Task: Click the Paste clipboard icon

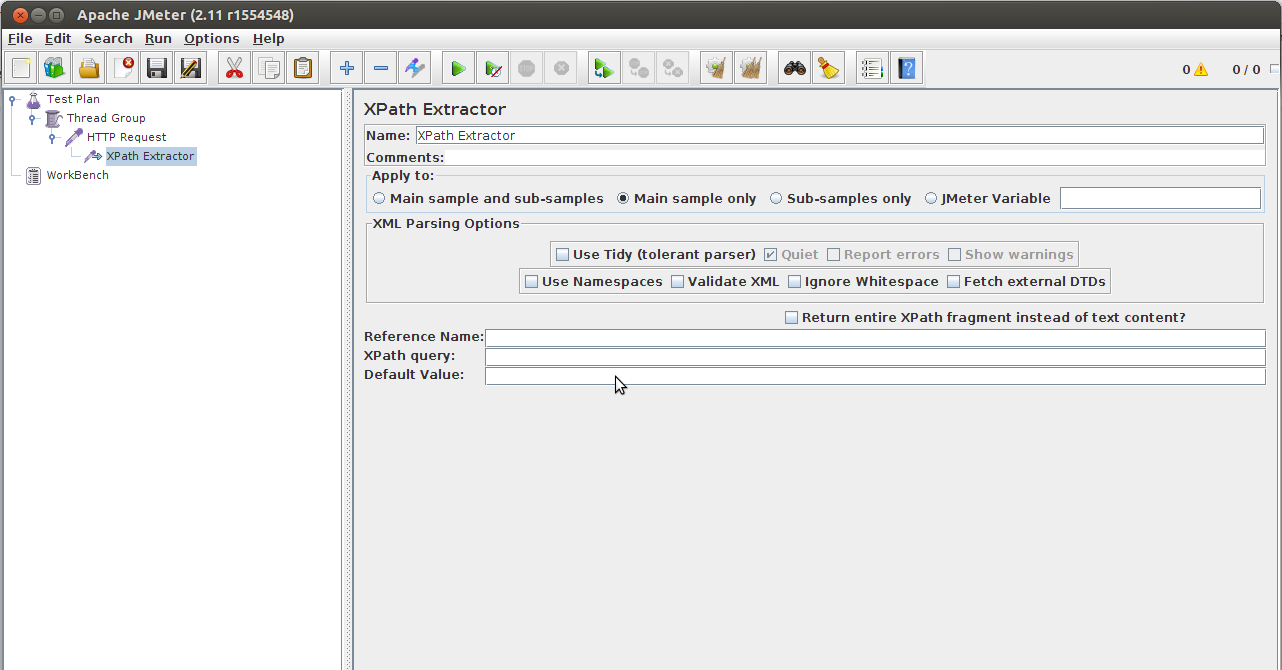Action: point(302,69)
